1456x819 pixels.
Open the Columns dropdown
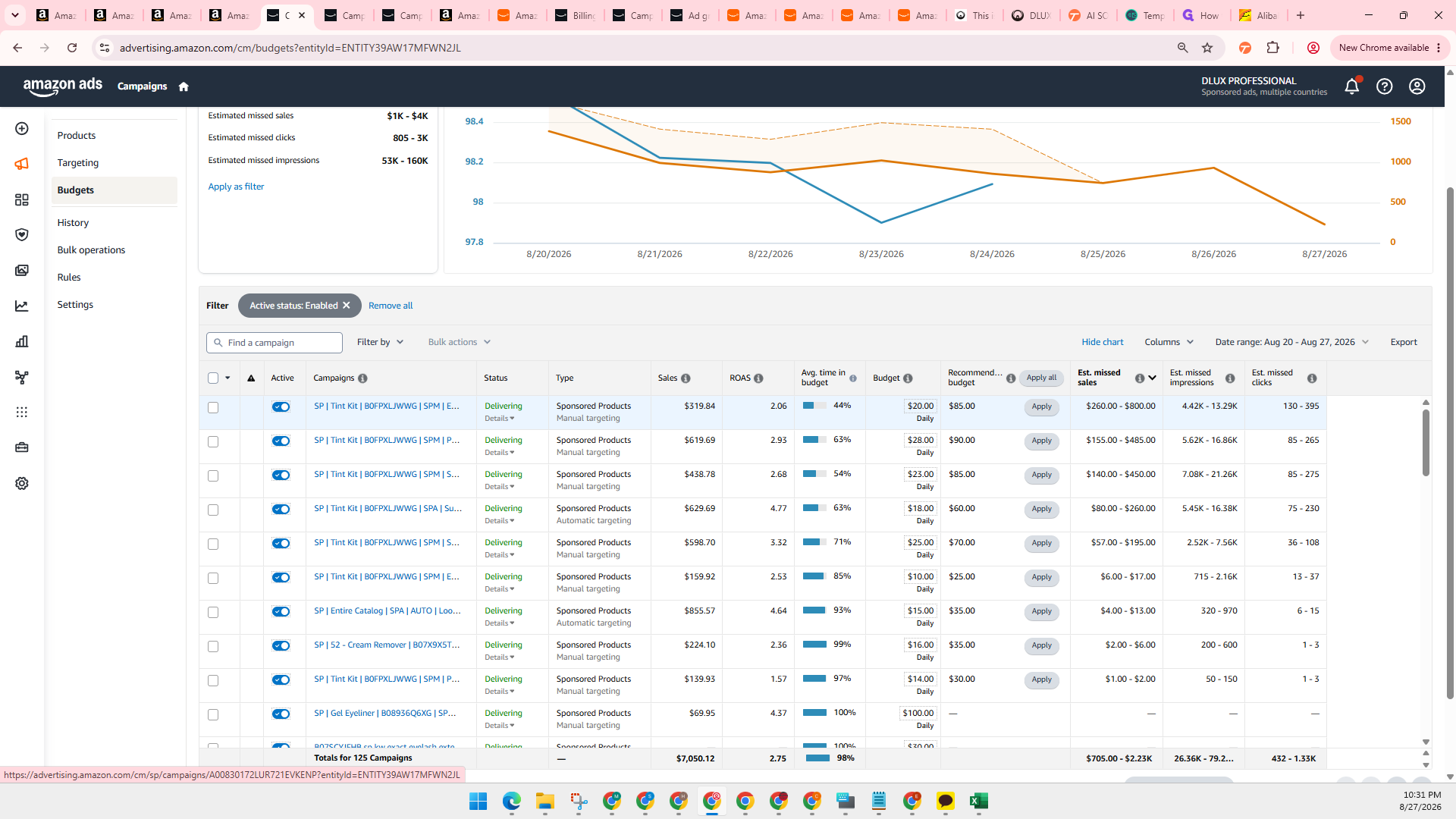click(1169, 343)
